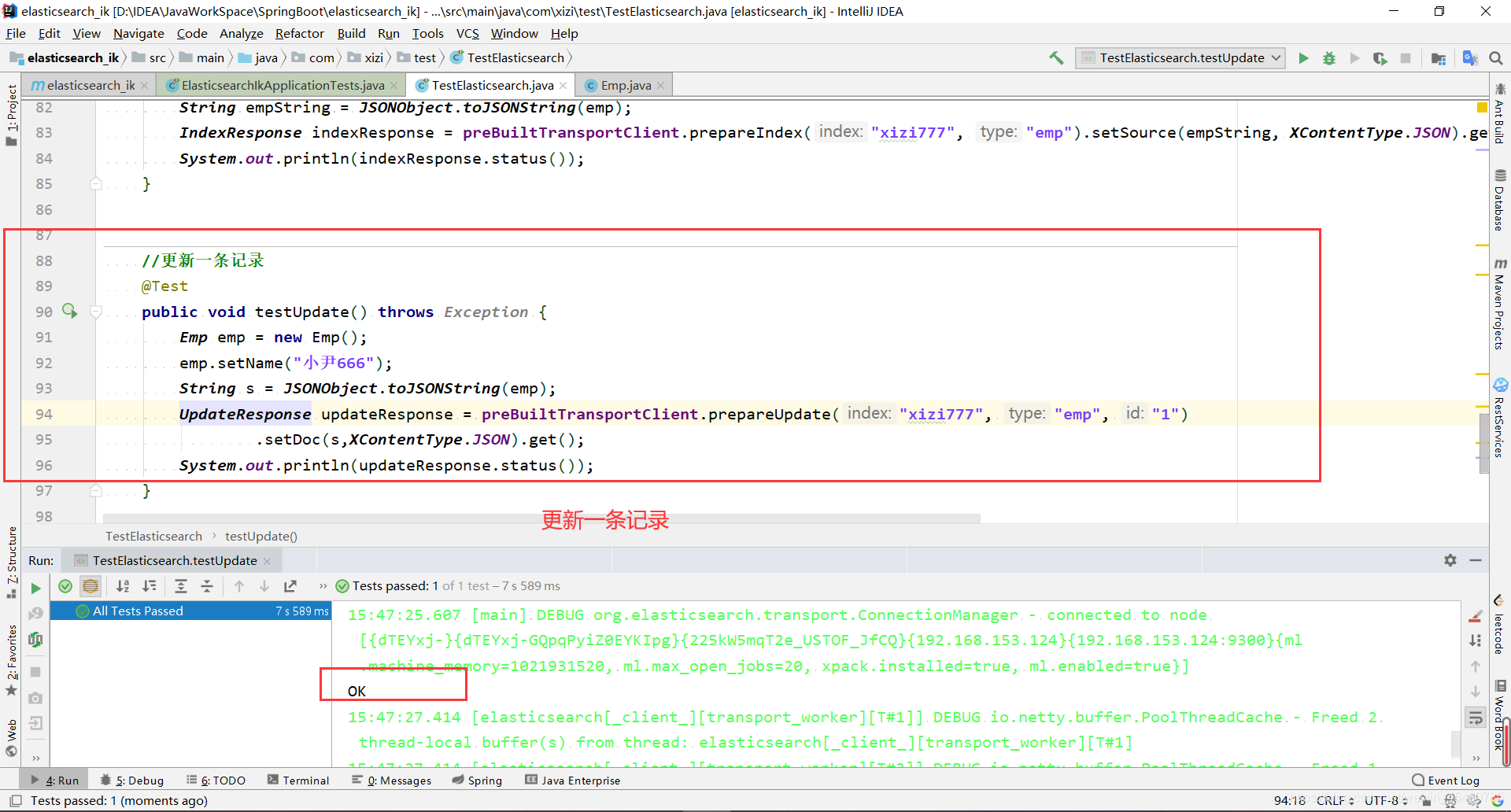The height and width of the screenshot is (812, 1511).
Task: Open the Structure side tab
Action: click(x=11, y=563)
